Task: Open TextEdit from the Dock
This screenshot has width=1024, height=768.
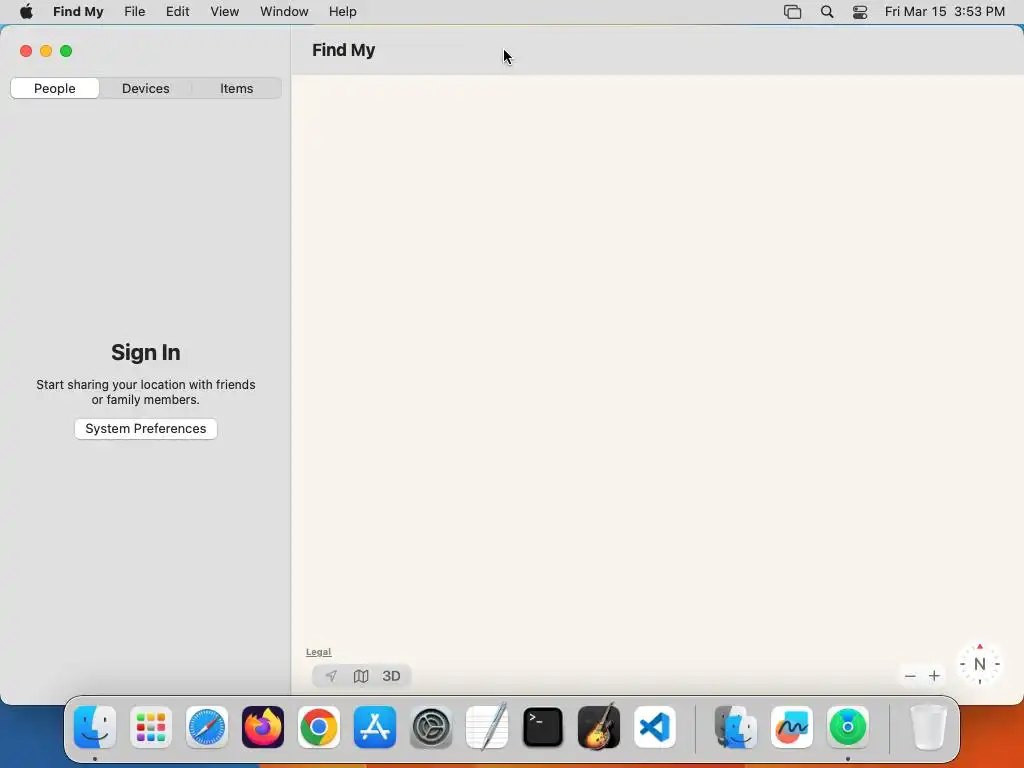Action: click(x=487, y=727)
